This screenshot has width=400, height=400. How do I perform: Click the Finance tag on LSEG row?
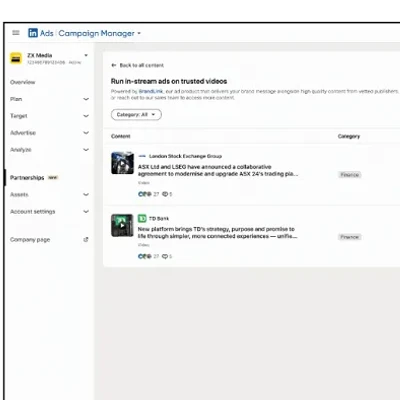tap(350, 175)
